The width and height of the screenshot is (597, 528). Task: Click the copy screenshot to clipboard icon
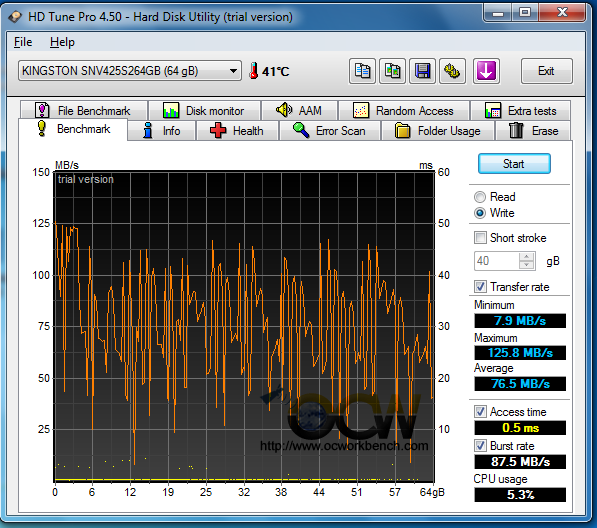392,71
